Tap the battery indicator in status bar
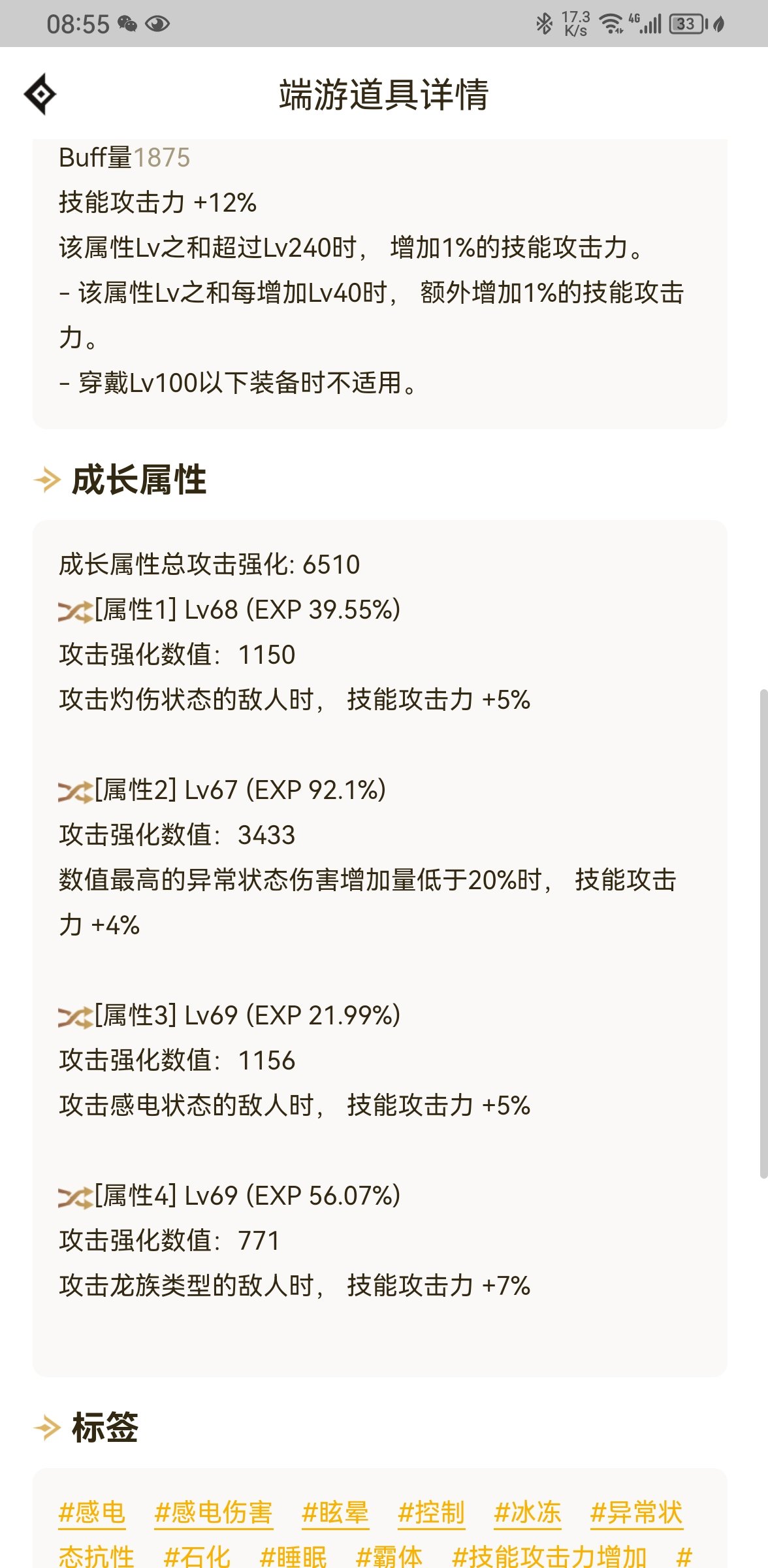Screen dimensions: 768x1568 tap(688, 24)
